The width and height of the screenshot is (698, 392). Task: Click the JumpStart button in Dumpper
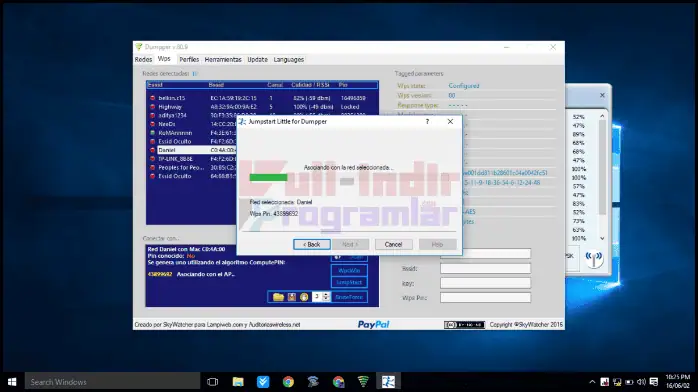click(x=349, y=282)
